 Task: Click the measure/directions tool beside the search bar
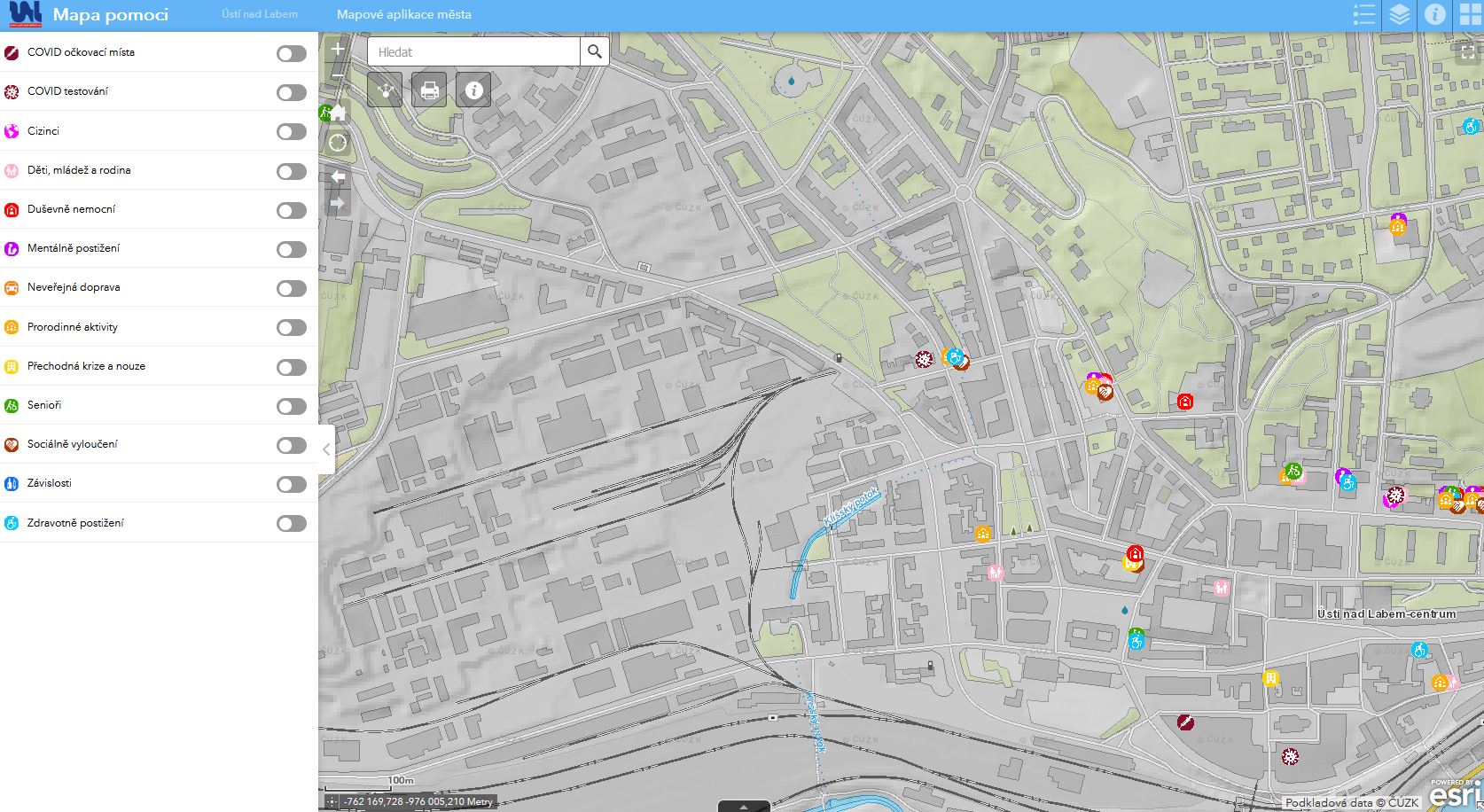pos(385,90)
